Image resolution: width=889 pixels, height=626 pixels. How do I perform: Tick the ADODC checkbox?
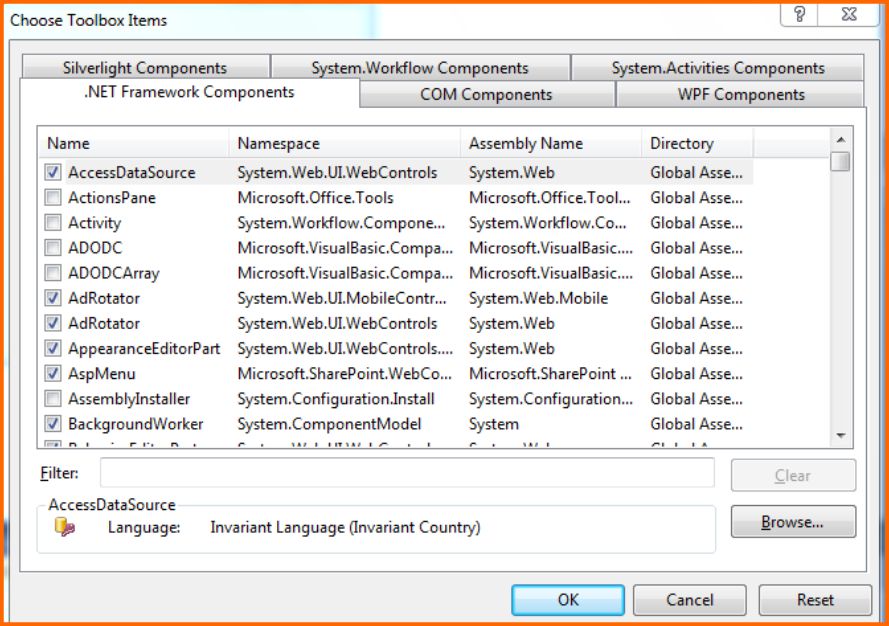pos(53,248)
